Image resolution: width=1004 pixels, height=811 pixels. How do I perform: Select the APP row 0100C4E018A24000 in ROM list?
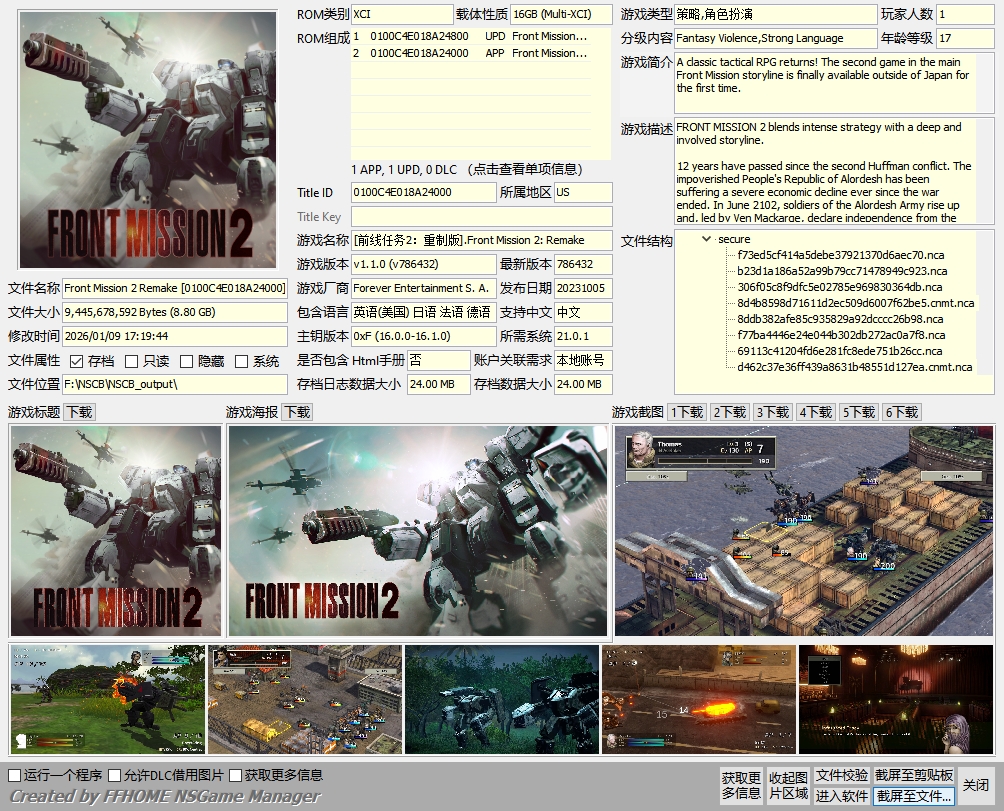tap(471, 53)
